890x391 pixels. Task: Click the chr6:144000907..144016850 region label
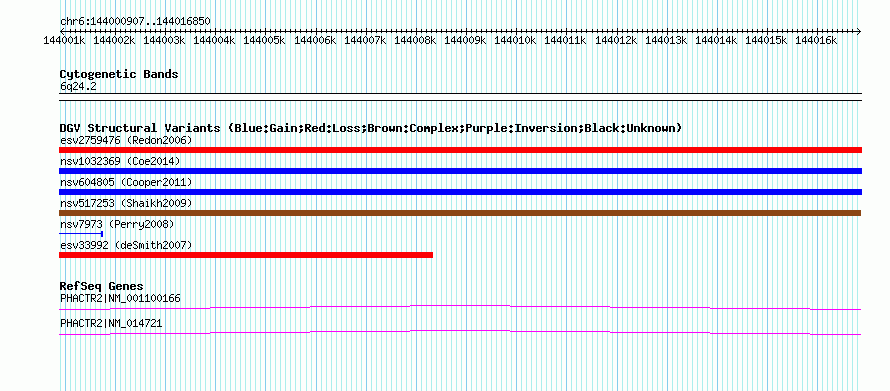tap(135, 22)
